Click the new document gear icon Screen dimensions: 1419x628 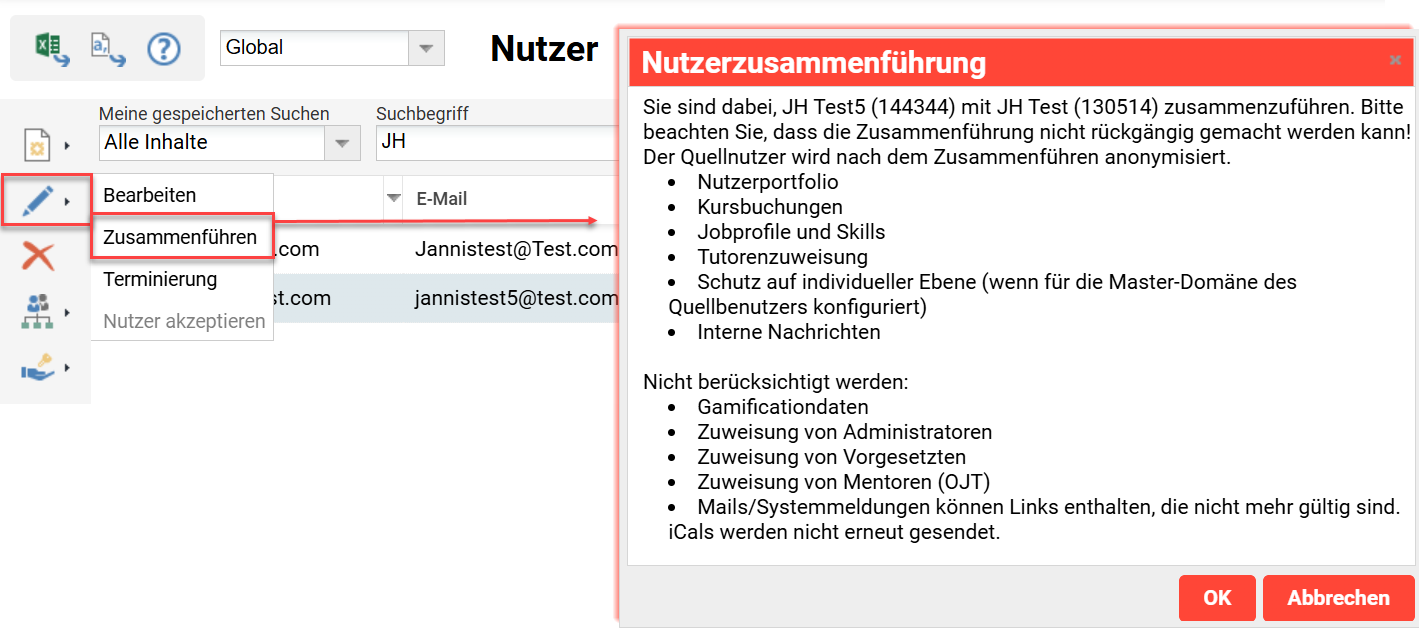(x=37, y=146)
